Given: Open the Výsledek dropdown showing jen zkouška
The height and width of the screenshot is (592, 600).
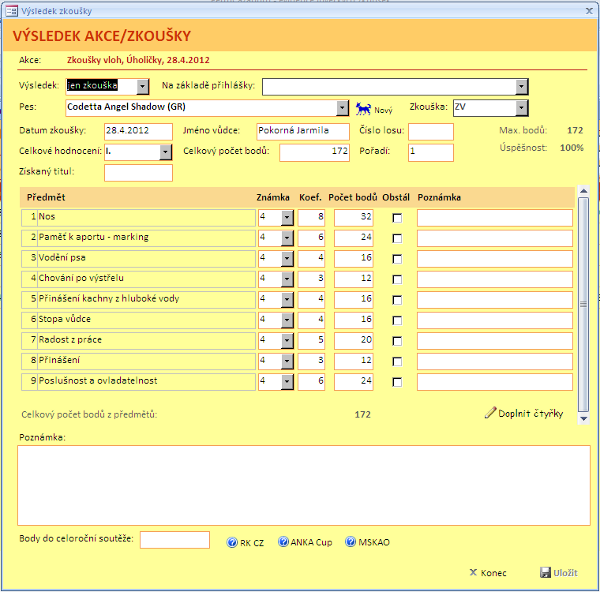Looking at the screenshot, I should click(x=142, y=87).
